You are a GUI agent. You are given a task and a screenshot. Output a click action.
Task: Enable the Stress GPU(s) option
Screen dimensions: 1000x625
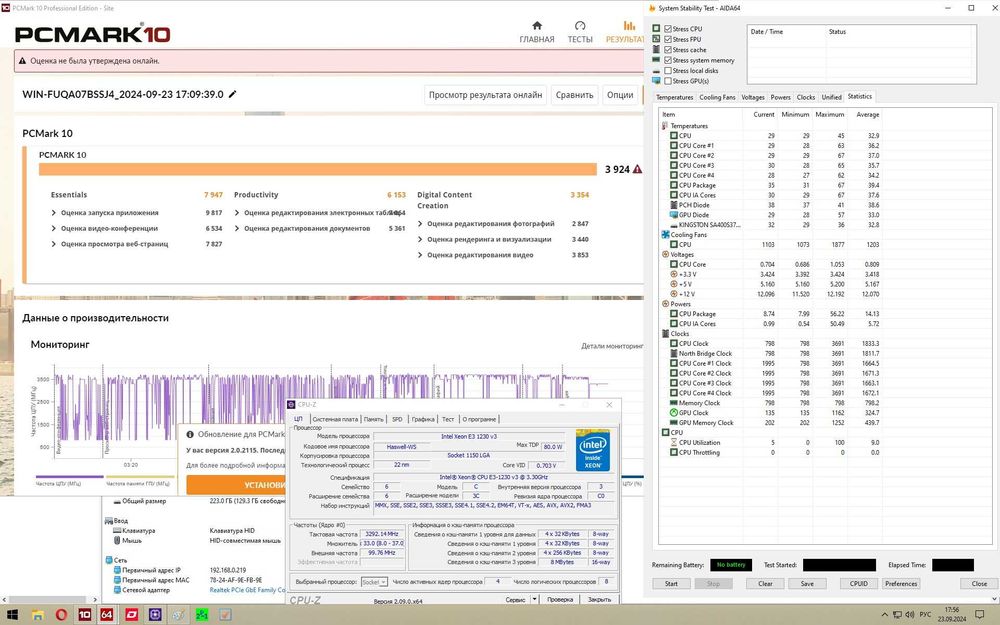pos(667,80)
